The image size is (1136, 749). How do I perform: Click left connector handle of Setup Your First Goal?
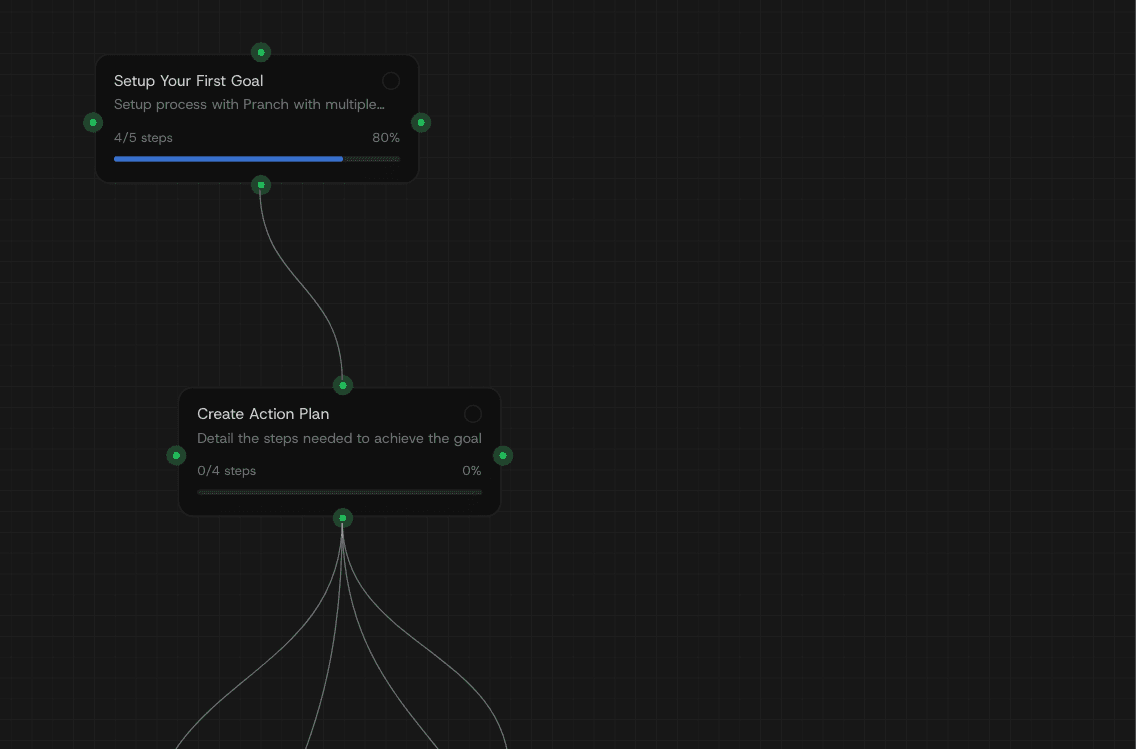[x=93, y=122]
